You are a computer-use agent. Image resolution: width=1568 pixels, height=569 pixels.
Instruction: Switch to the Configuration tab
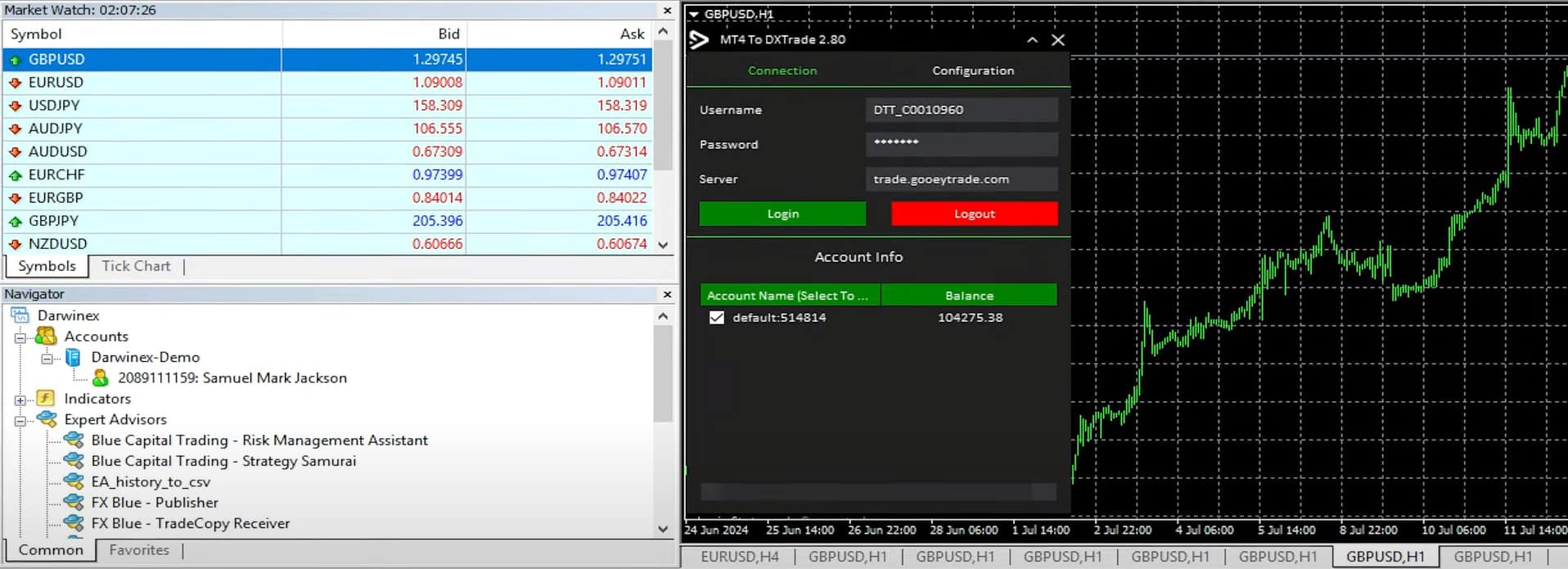tap(973, 71)
